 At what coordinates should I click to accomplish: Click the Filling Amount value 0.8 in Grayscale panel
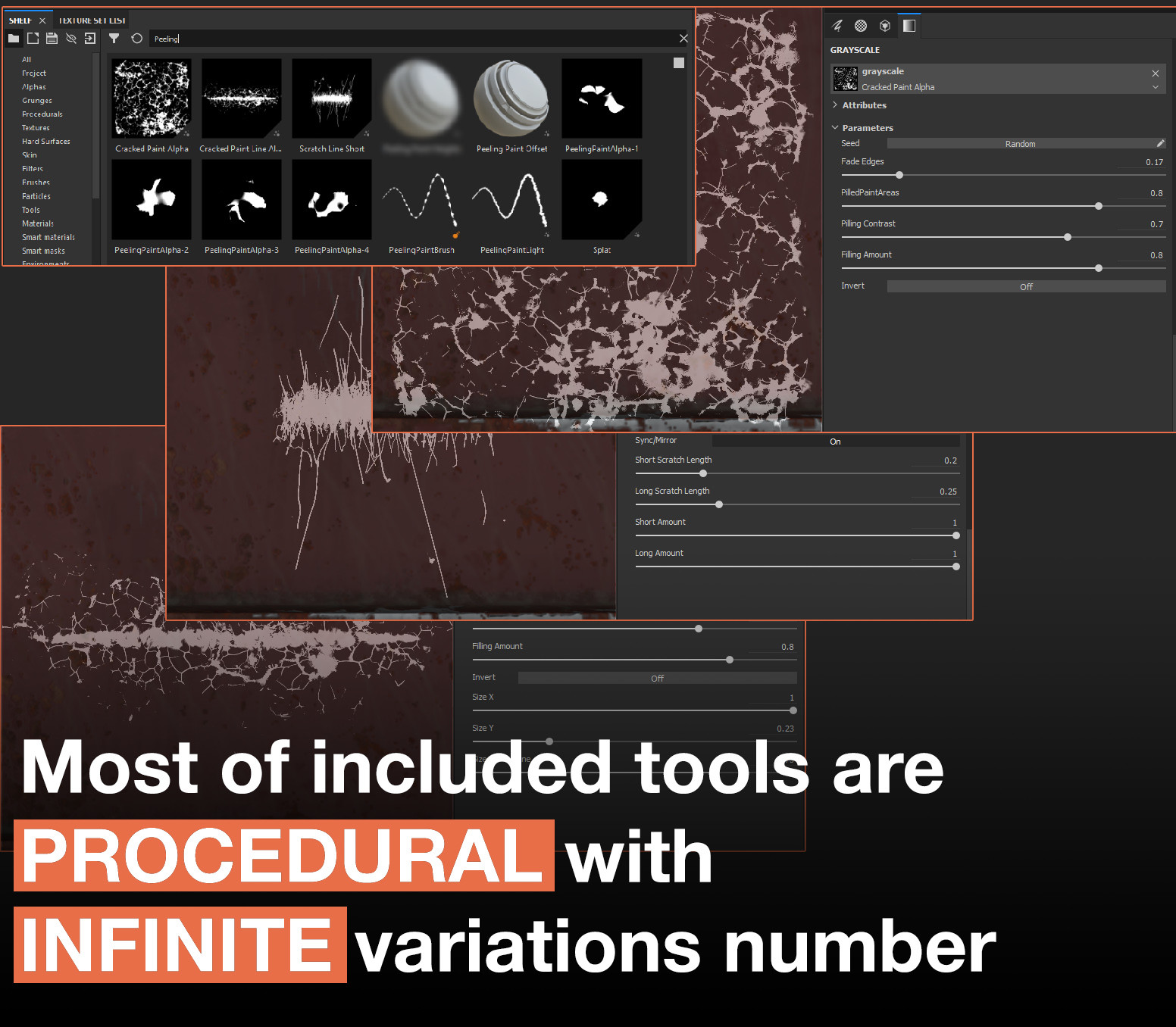(x=1156, y=255)
